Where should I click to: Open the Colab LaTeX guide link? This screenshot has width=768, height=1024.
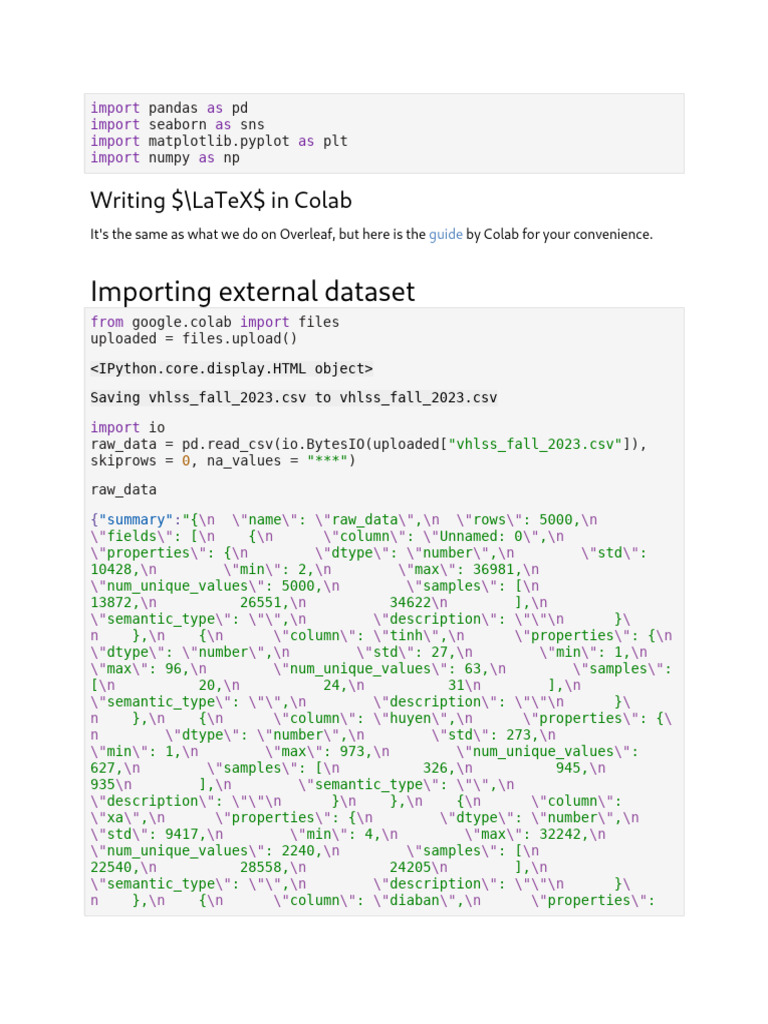[x=445, y=234]
